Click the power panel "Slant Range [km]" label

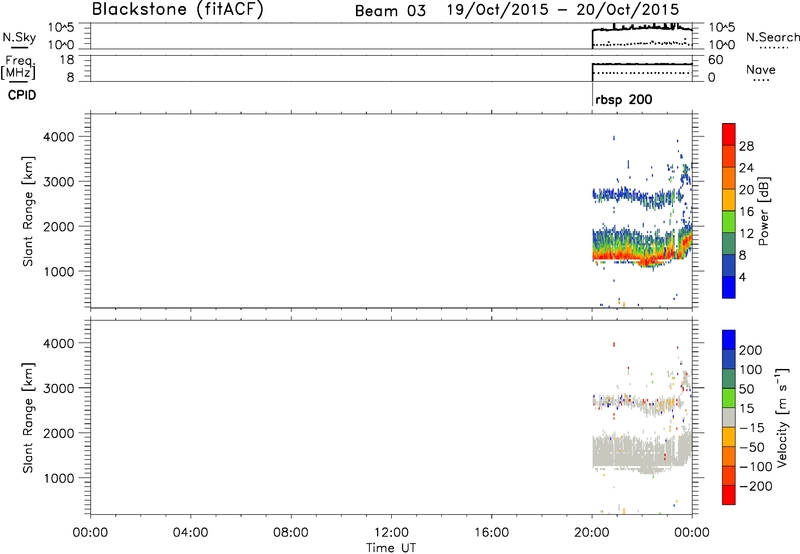click(28, 211)
